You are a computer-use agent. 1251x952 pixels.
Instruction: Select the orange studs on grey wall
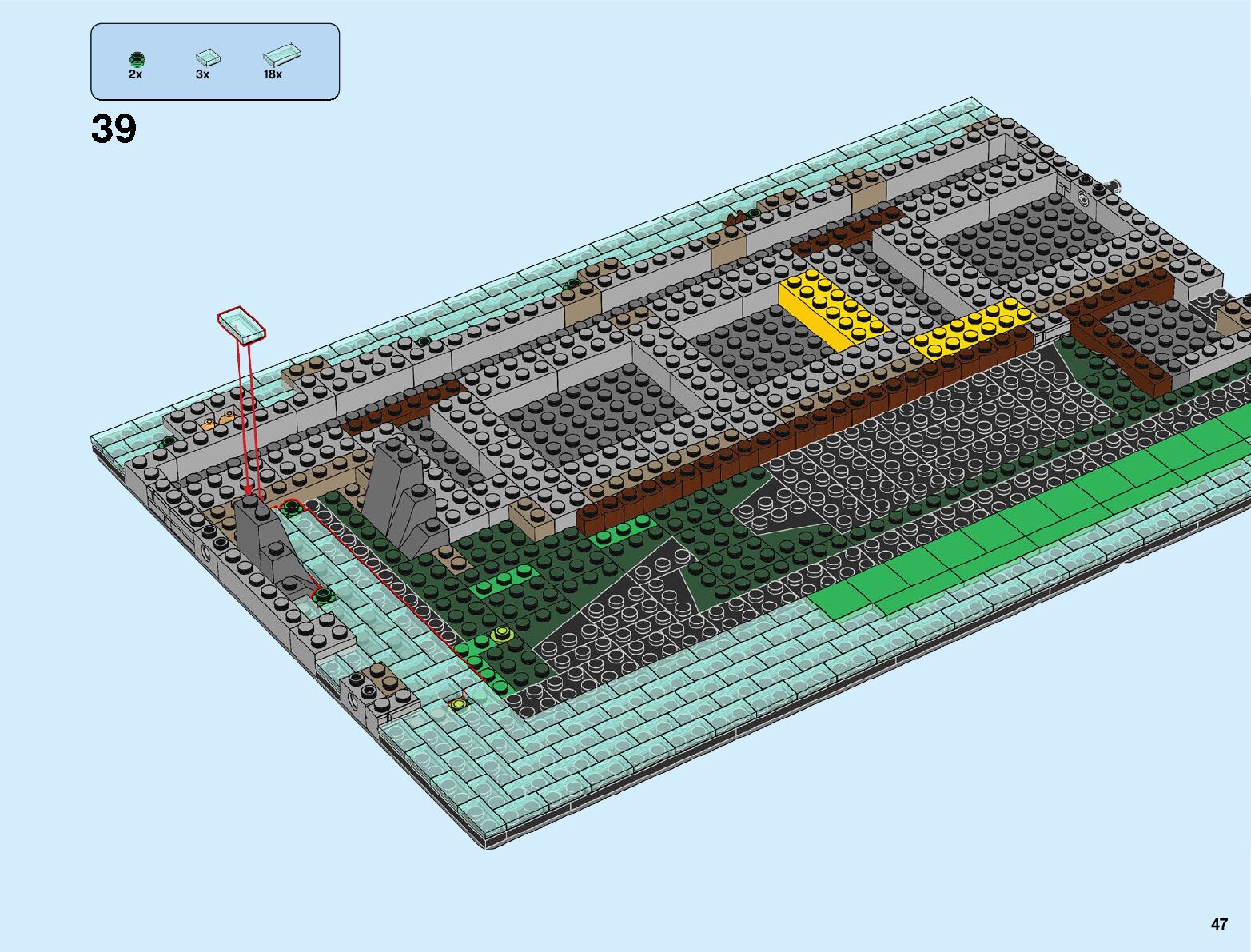pyautogui.click(x=218, y=420)
